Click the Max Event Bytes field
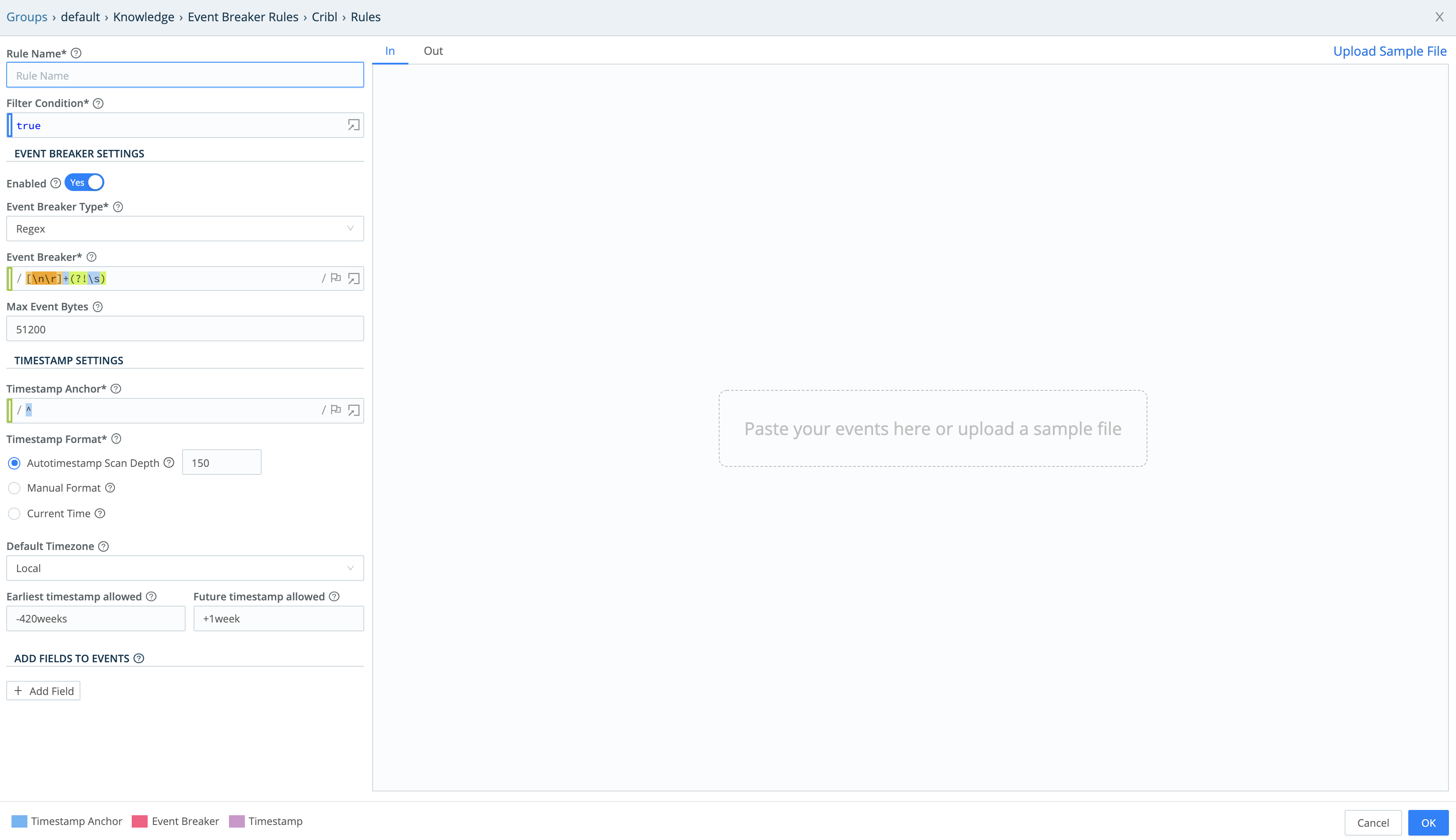The height and width of the screenshot is (840, 1456). coord(185,329)
